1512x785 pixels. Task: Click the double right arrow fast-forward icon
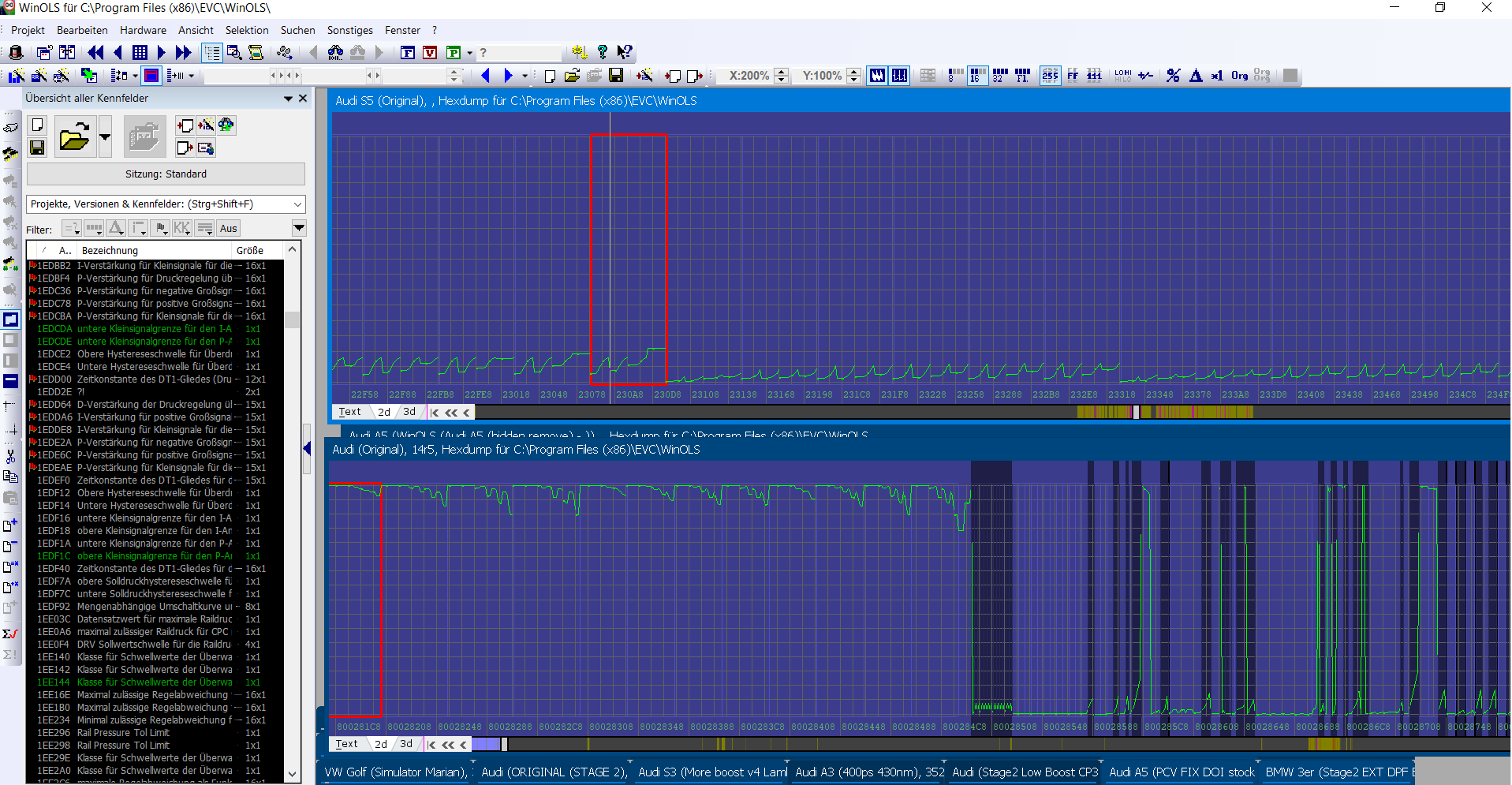183,52
